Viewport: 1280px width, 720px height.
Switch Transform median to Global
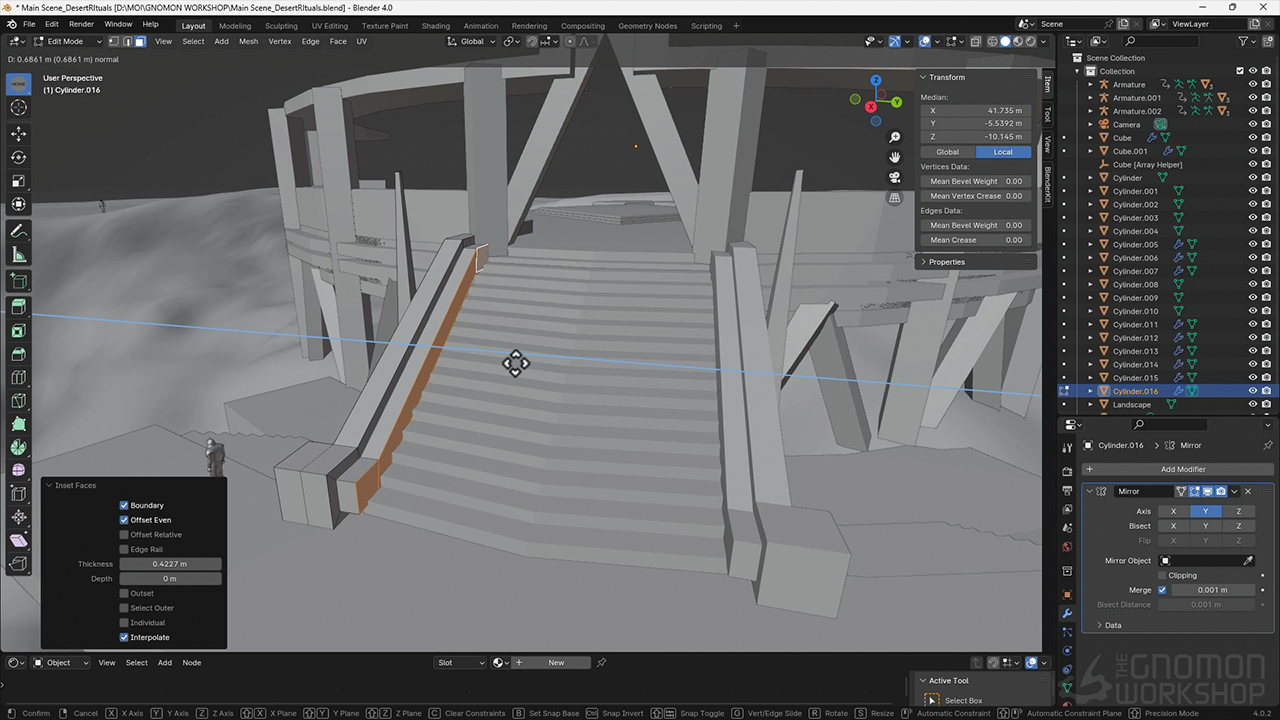coord(947,152)
